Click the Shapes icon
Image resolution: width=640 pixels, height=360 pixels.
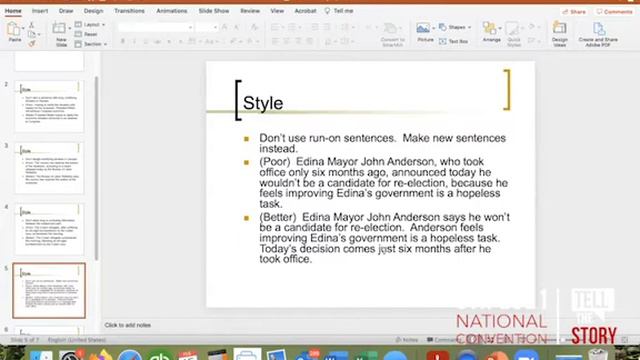point(443,27)
